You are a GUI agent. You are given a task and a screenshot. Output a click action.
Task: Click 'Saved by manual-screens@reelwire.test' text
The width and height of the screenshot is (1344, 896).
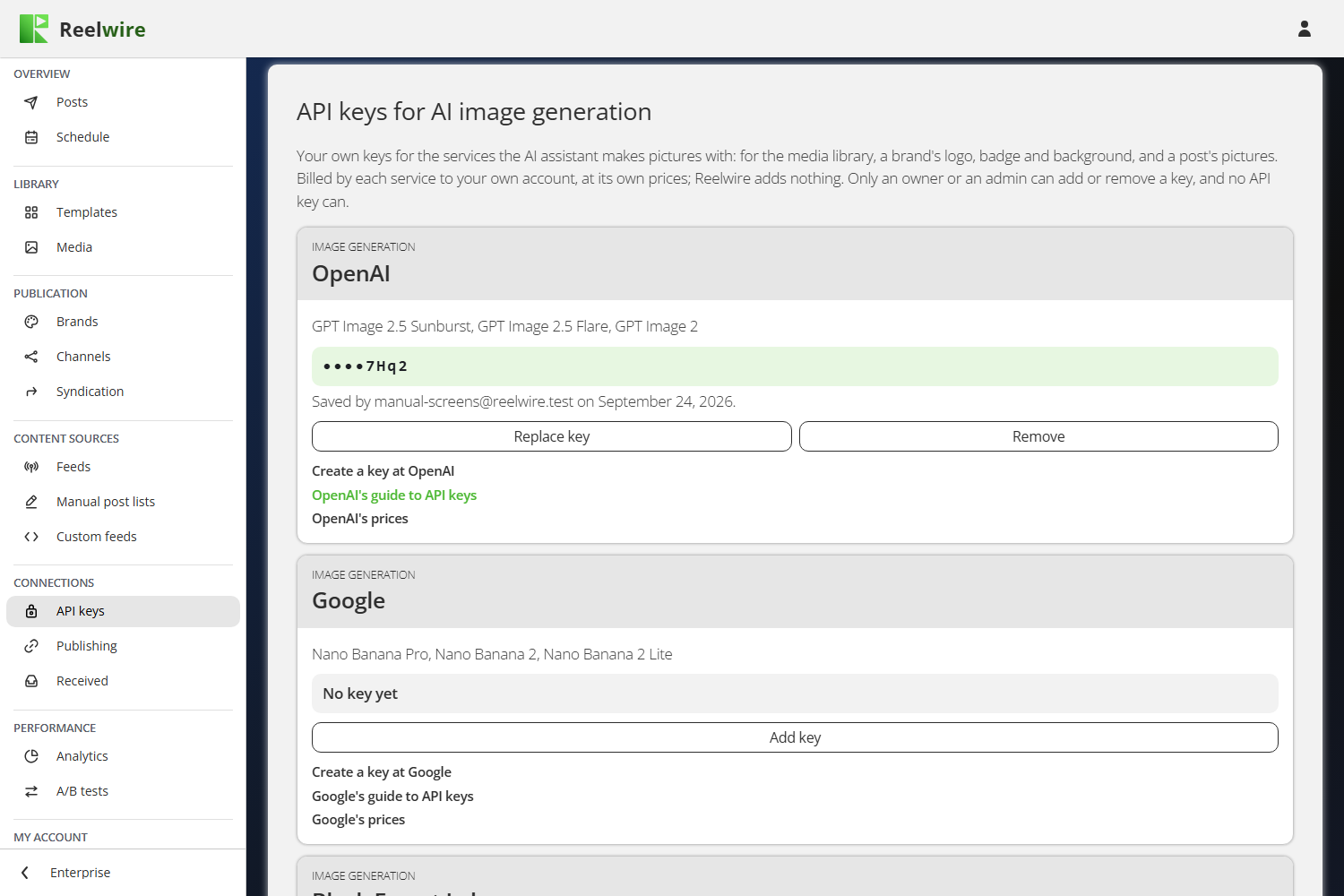pos(443,401)
